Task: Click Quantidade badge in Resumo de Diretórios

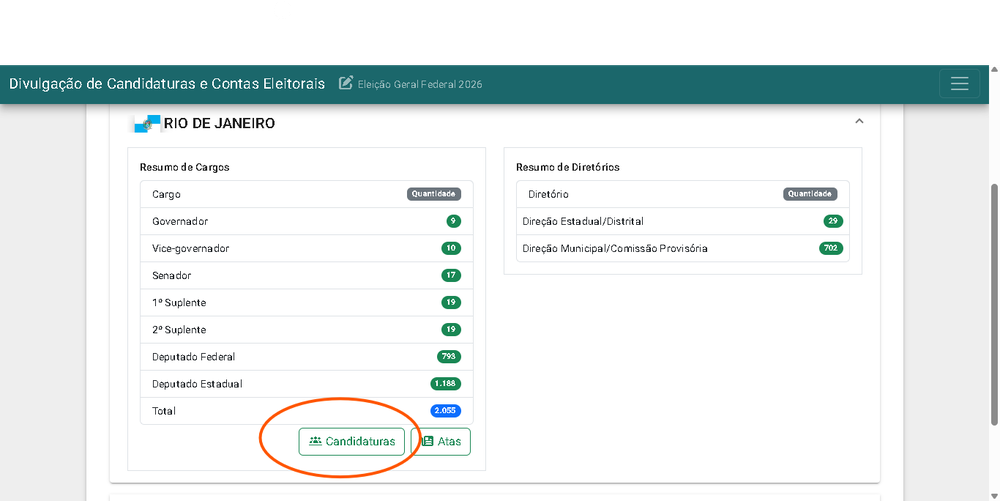Action: pyautogui.click(x=810, y=194)
